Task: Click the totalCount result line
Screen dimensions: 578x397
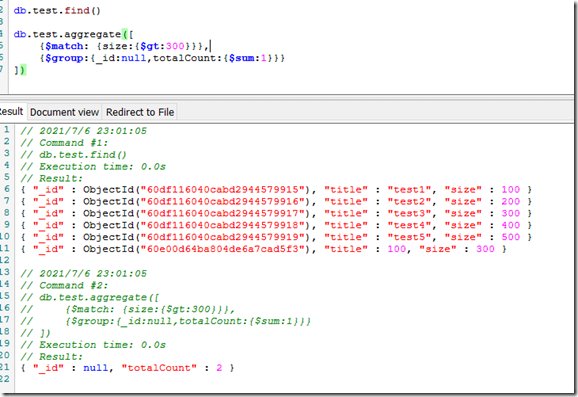Action: coord(127,368)
